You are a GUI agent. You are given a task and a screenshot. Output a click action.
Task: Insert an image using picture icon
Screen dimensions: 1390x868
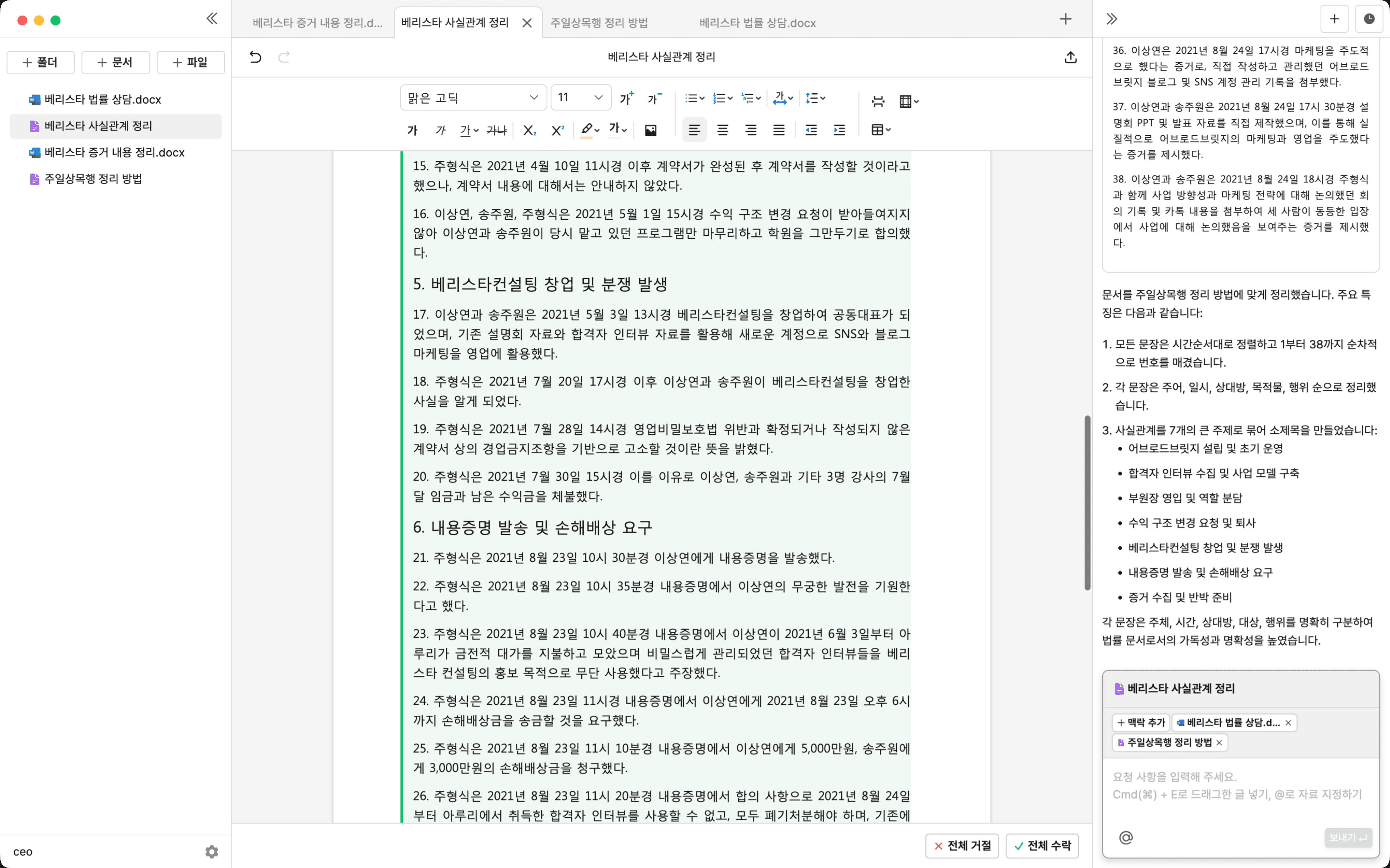point(650,130)
